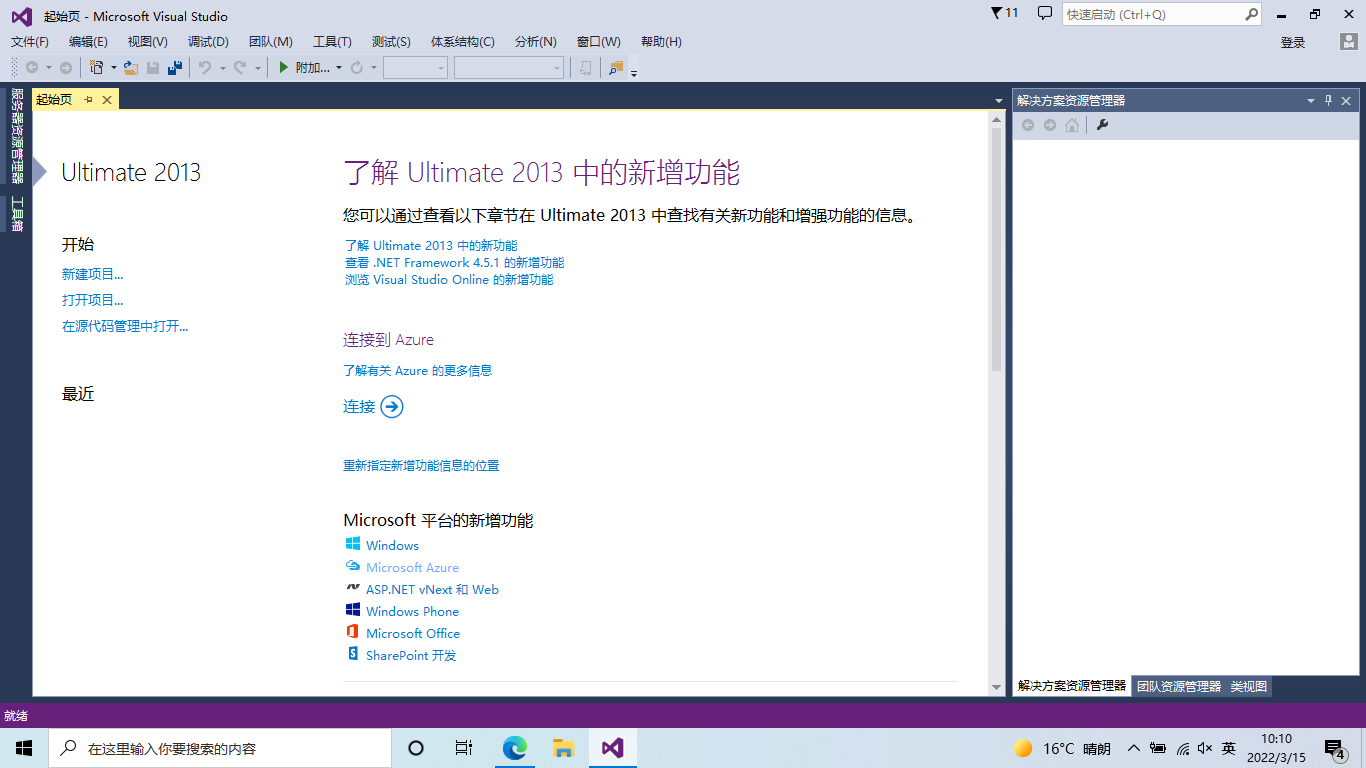This screenshot has width=1366, height=768.
Task: Click the start page scroll down arrow
Action: coord(996,688)
